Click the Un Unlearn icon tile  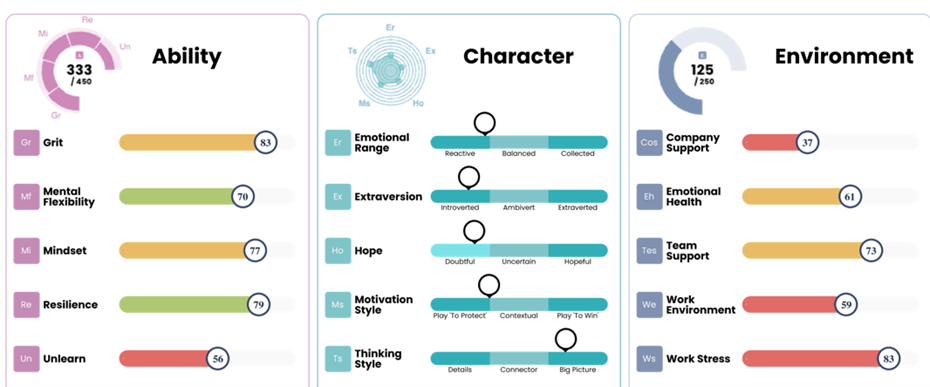click(27, 359)
